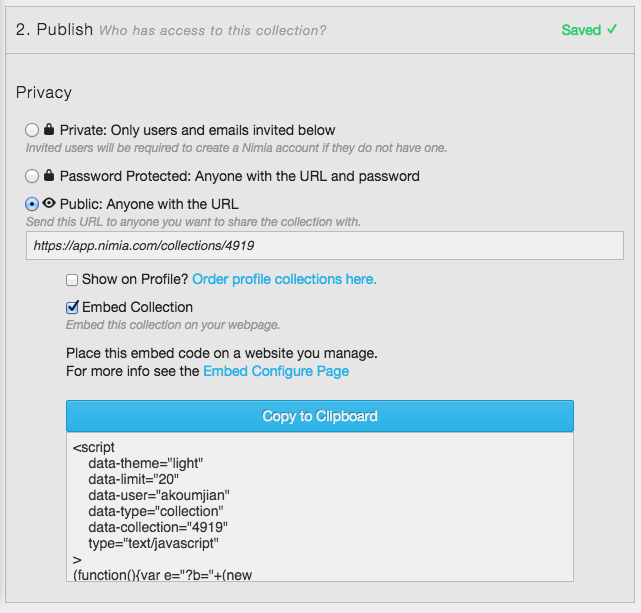Click inside the embed code text area
641x613 pixels.
pyautogui.click(x=320, y=507)
